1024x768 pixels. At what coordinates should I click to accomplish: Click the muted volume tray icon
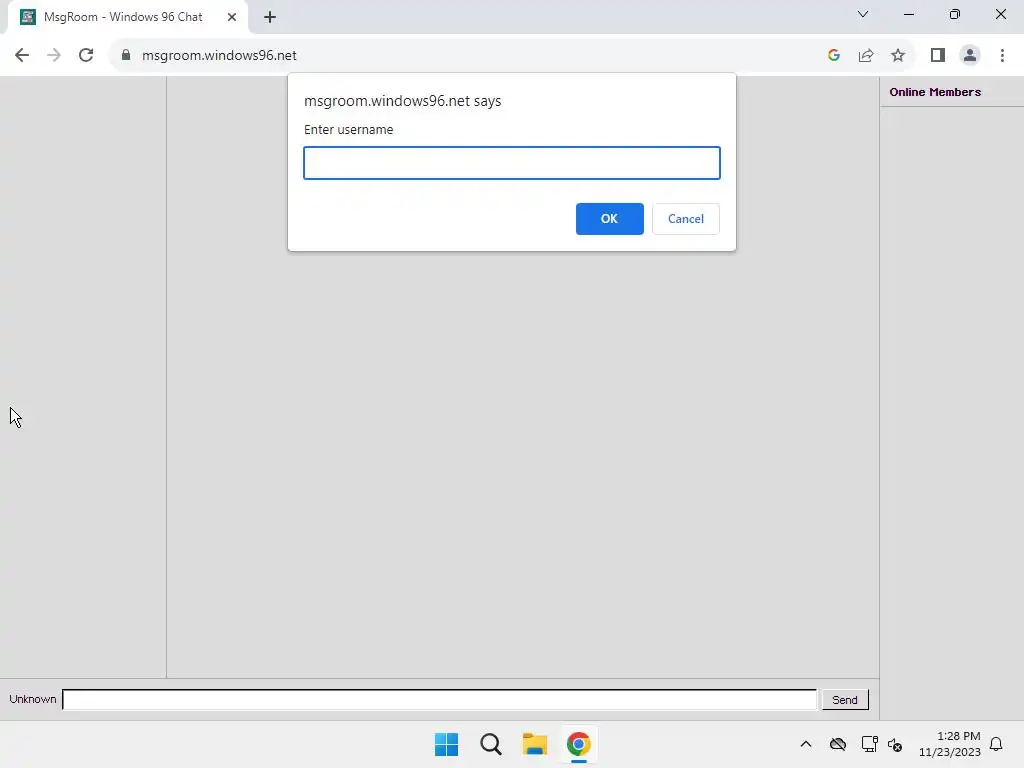point(895,744)
